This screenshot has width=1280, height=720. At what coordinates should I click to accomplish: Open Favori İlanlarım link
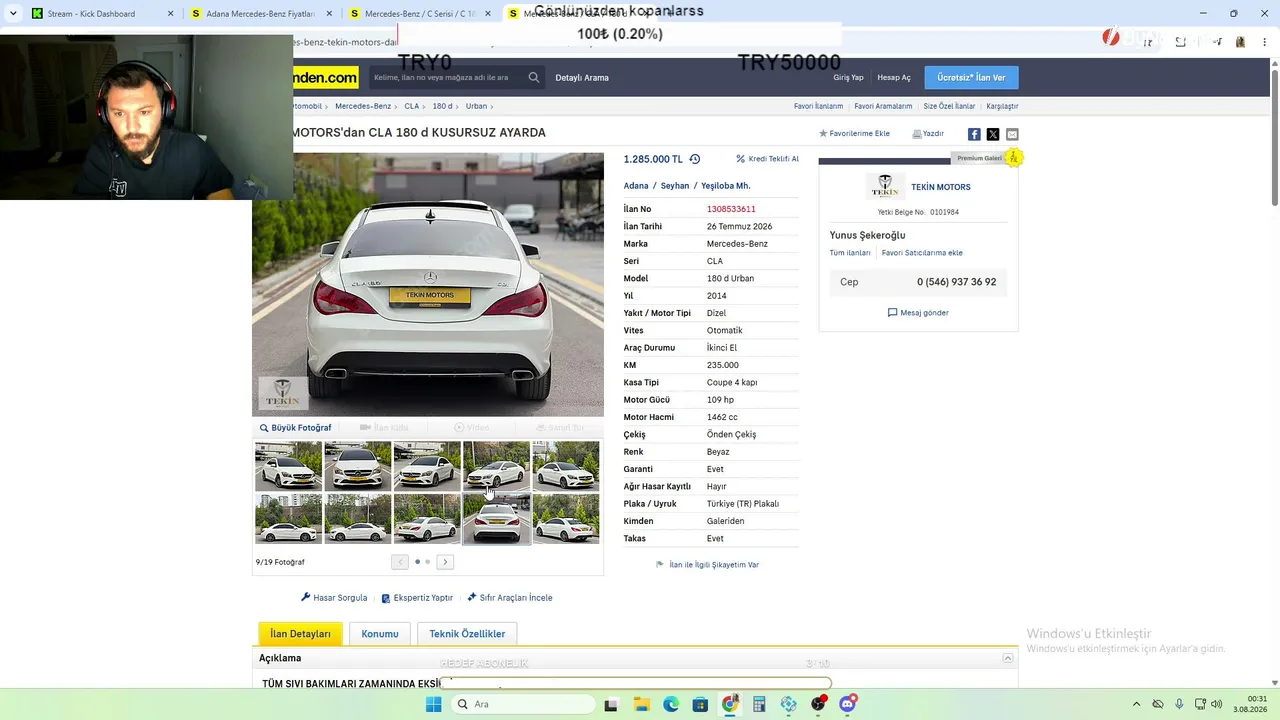pyautogui.click(x=818, y=106)
